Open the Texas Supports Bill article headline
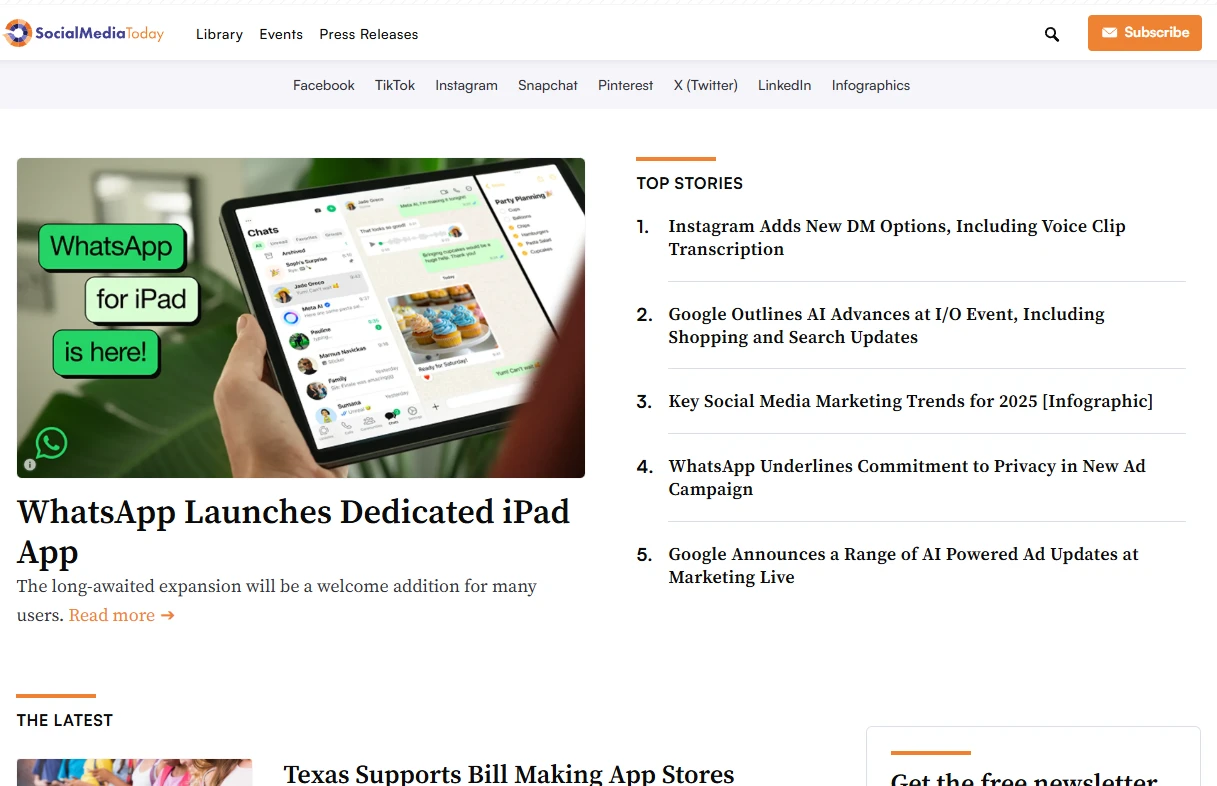The width and height of the screenshot is (1217, 786). click(x=508, y=773)
